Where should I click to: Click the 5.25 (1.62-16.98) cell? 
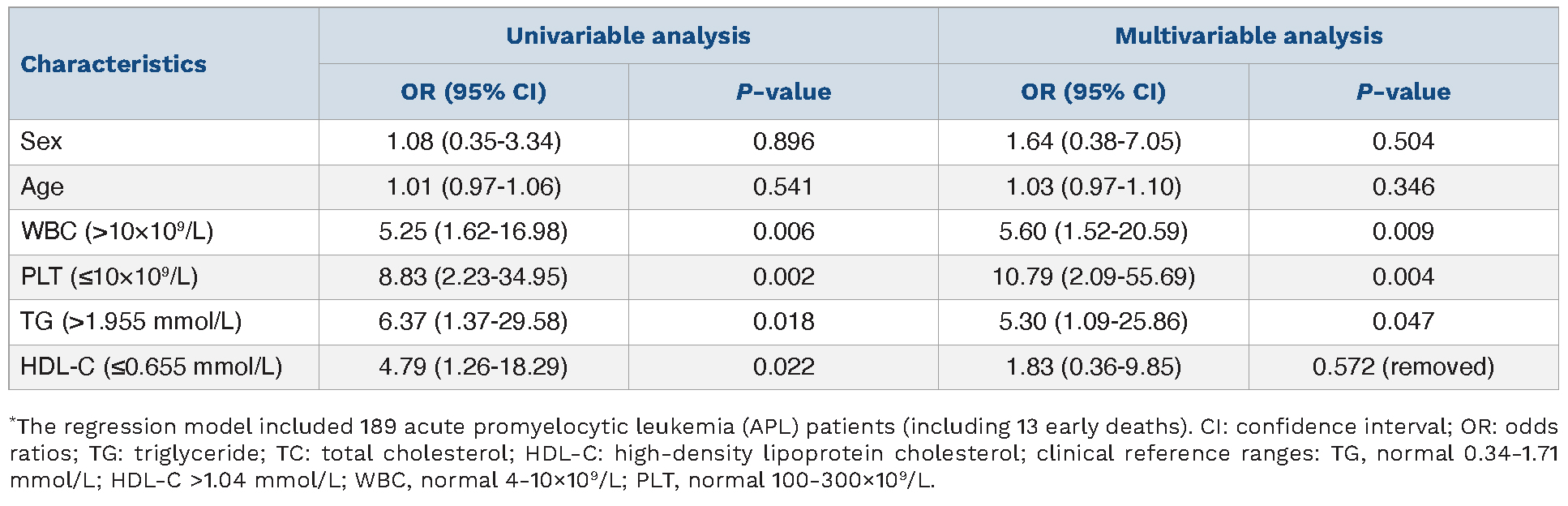pyautogui.click(x=473, y=232)
